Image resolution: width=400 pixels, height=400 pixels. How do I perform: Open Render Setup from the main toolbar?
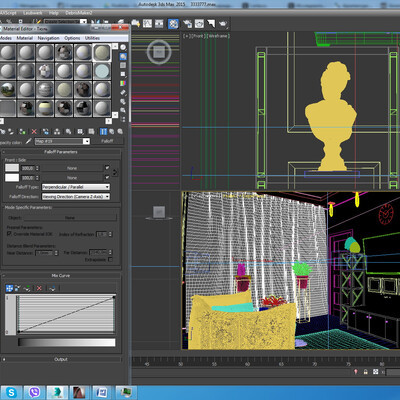tap(188, 24)
